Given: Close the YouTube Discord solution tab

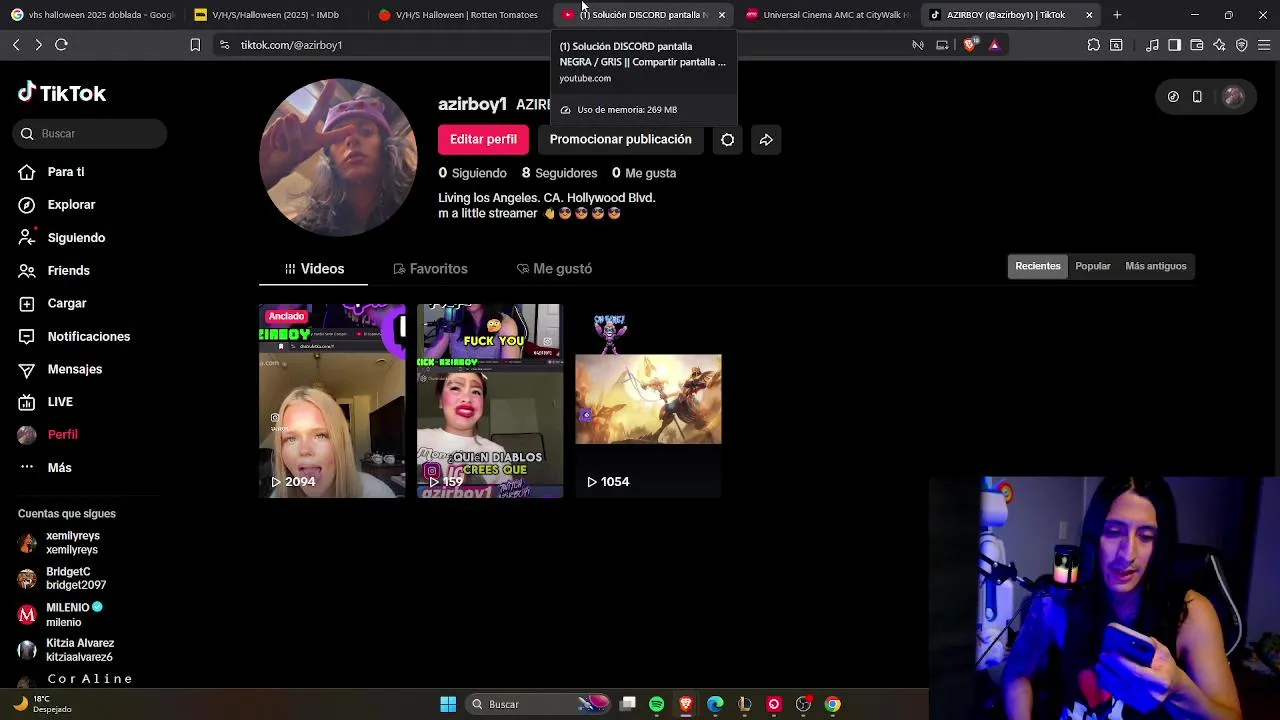Looking at the screenshot, I should pyautogui.click(x=721, y=15).
